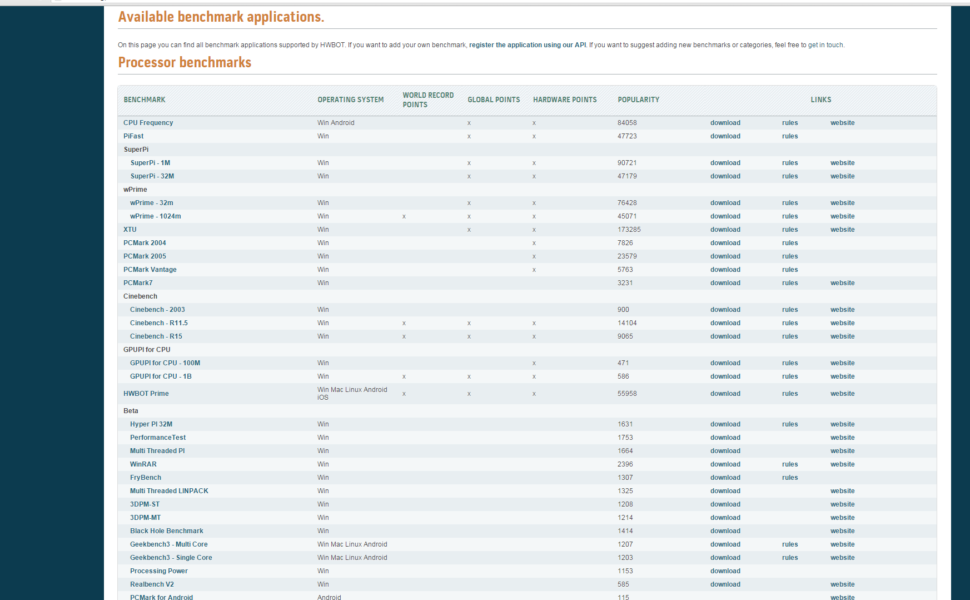Select the SuperPi group row label
This screenshot has width=970, height=600.
[135, 150]
